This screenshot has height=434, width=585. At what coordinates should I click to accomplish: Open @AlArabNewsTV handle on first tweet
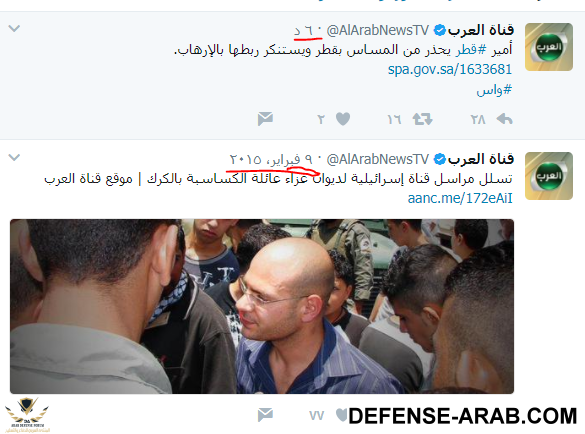click(378, 30)
